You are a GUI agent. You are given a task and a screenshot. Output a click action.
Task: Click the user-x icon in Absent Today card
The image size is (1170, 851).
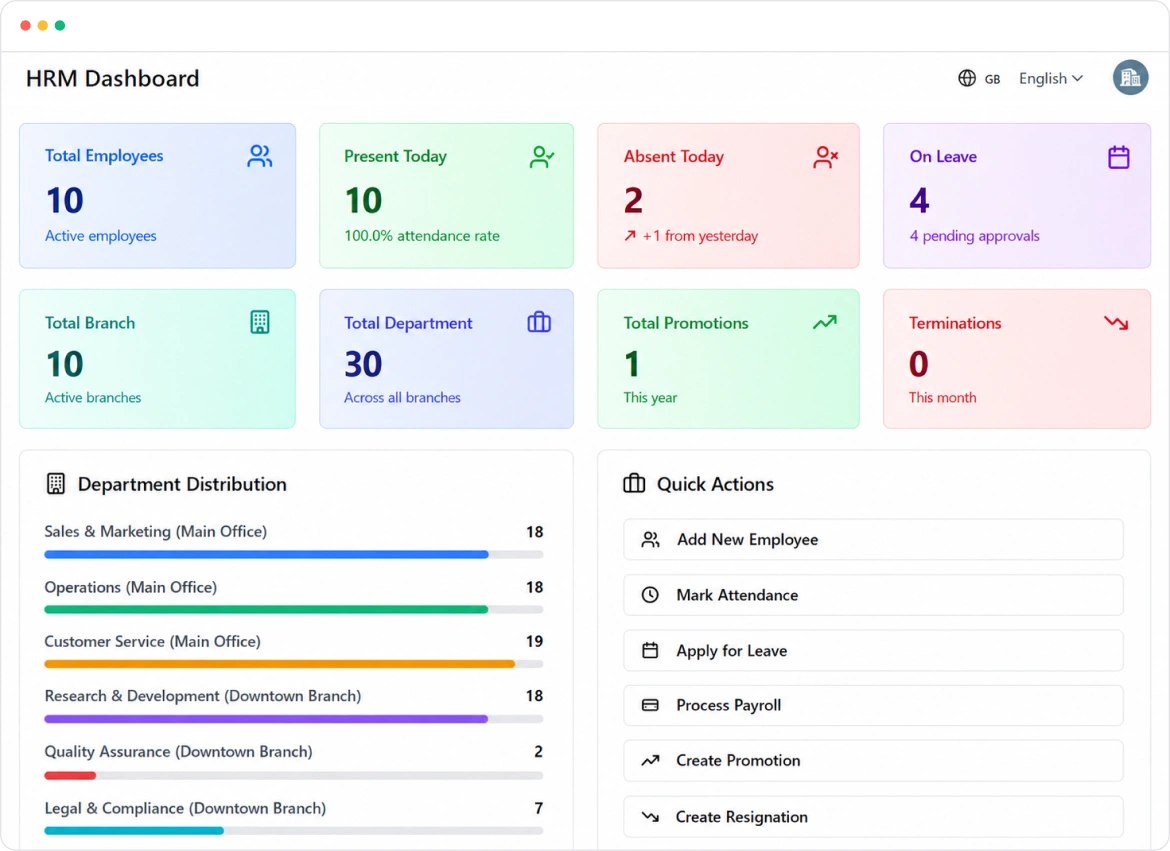(825, 157)
